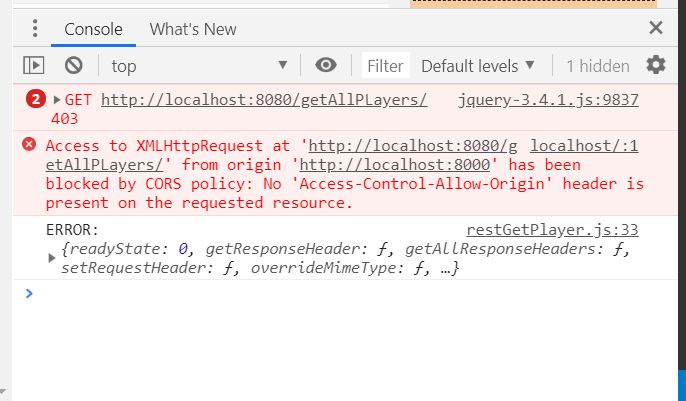The image size is (686, 401).
Task: Open the top JavaScript context dropdown
Action: click(x=199, y=66)
